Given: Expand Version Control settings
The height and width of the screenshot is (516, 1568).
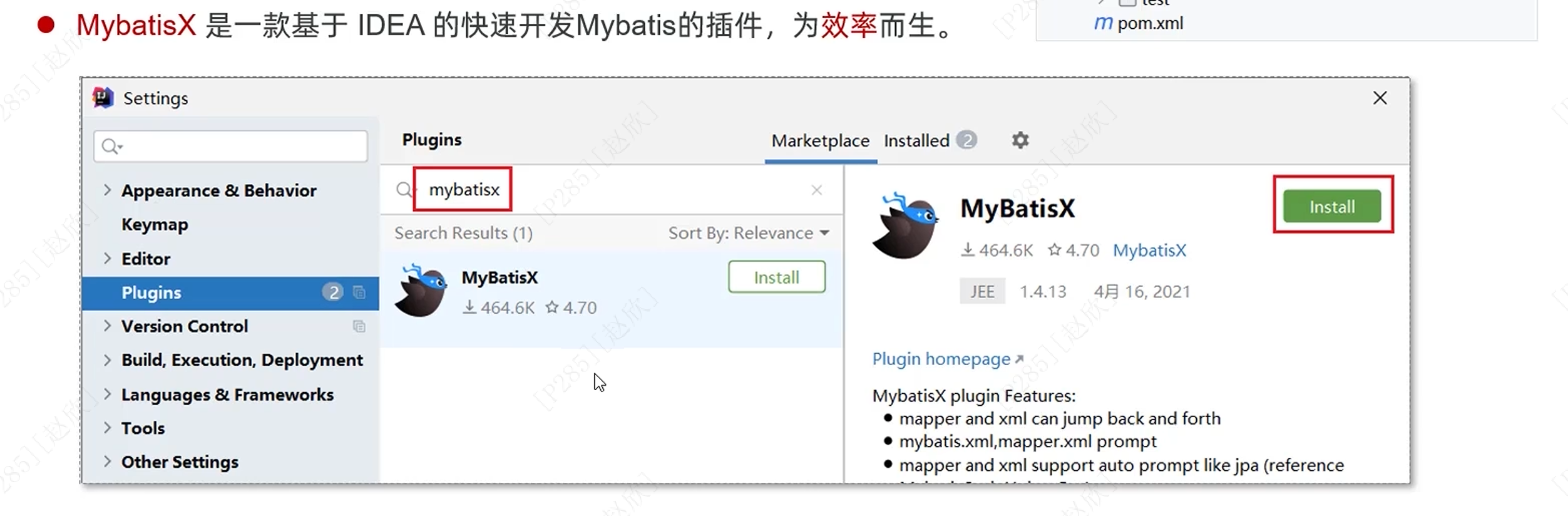Looking at the screenshot, I should [x=107, y=326].
